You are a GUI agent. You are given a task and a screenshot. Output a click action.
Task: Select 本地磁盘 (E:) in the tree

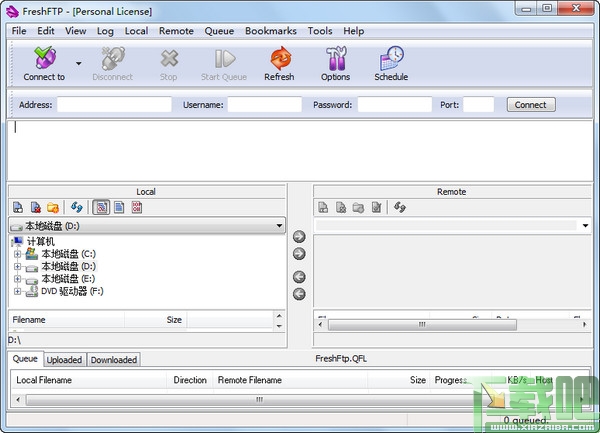[68, 278]
